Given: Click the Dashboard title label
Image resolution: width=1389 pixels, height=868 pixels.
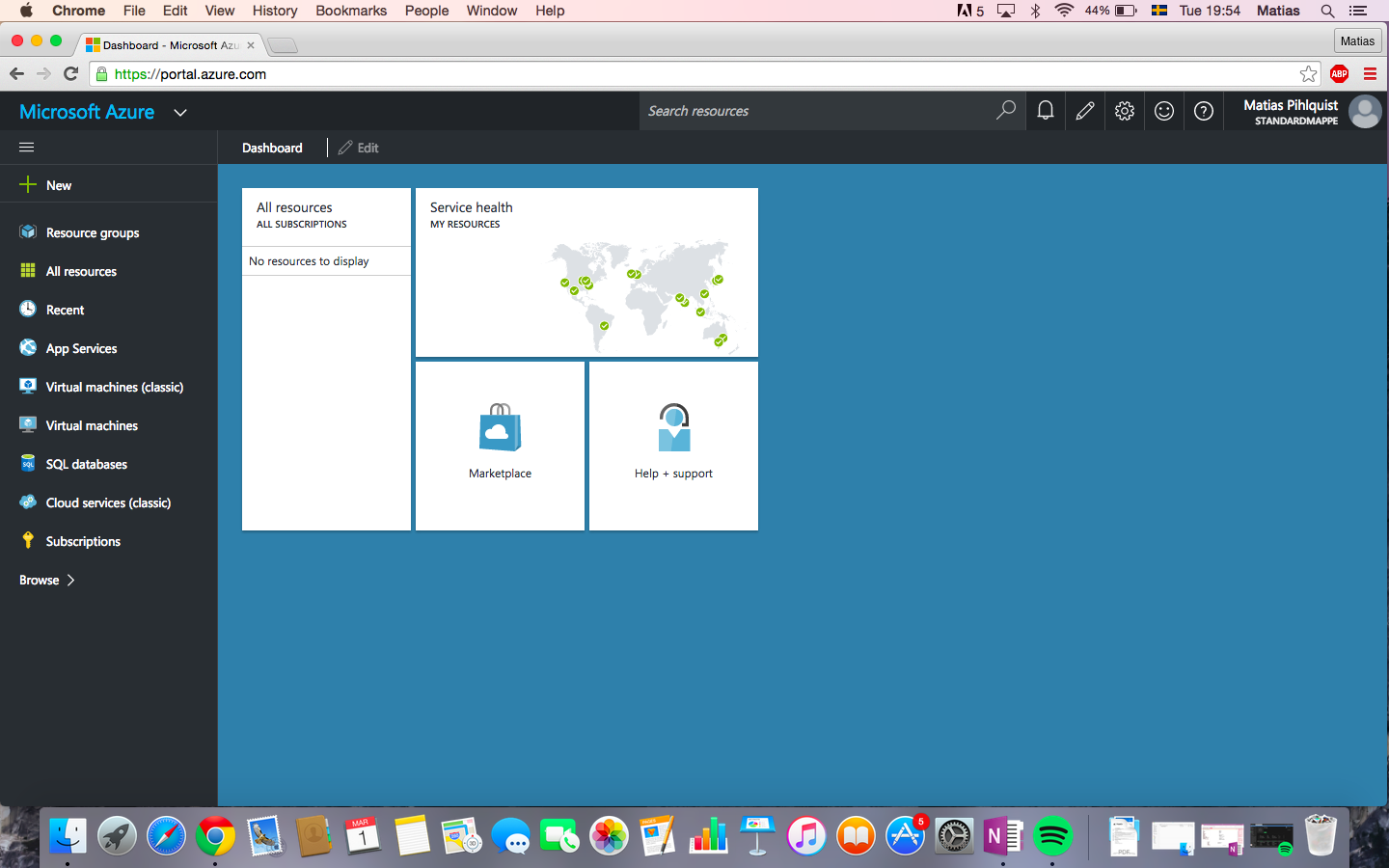Looking at the screenshot, I should 272,148.
